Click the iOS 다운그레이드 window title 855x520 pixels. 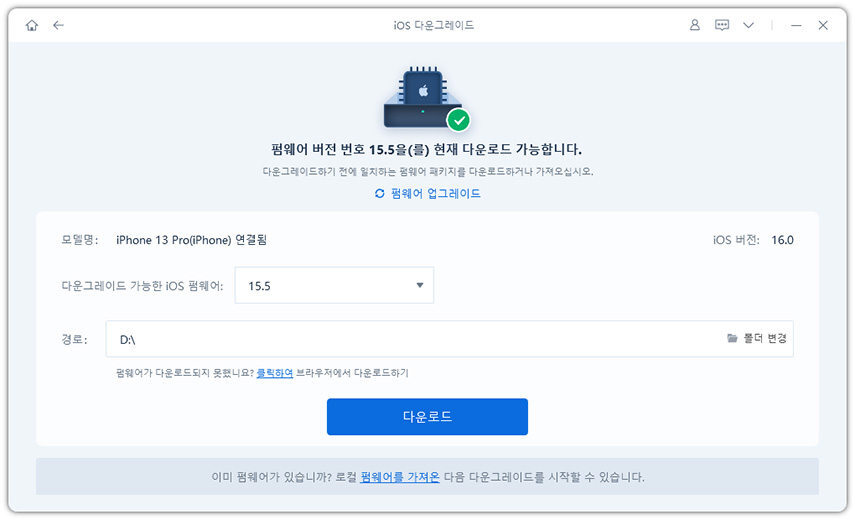433,25
